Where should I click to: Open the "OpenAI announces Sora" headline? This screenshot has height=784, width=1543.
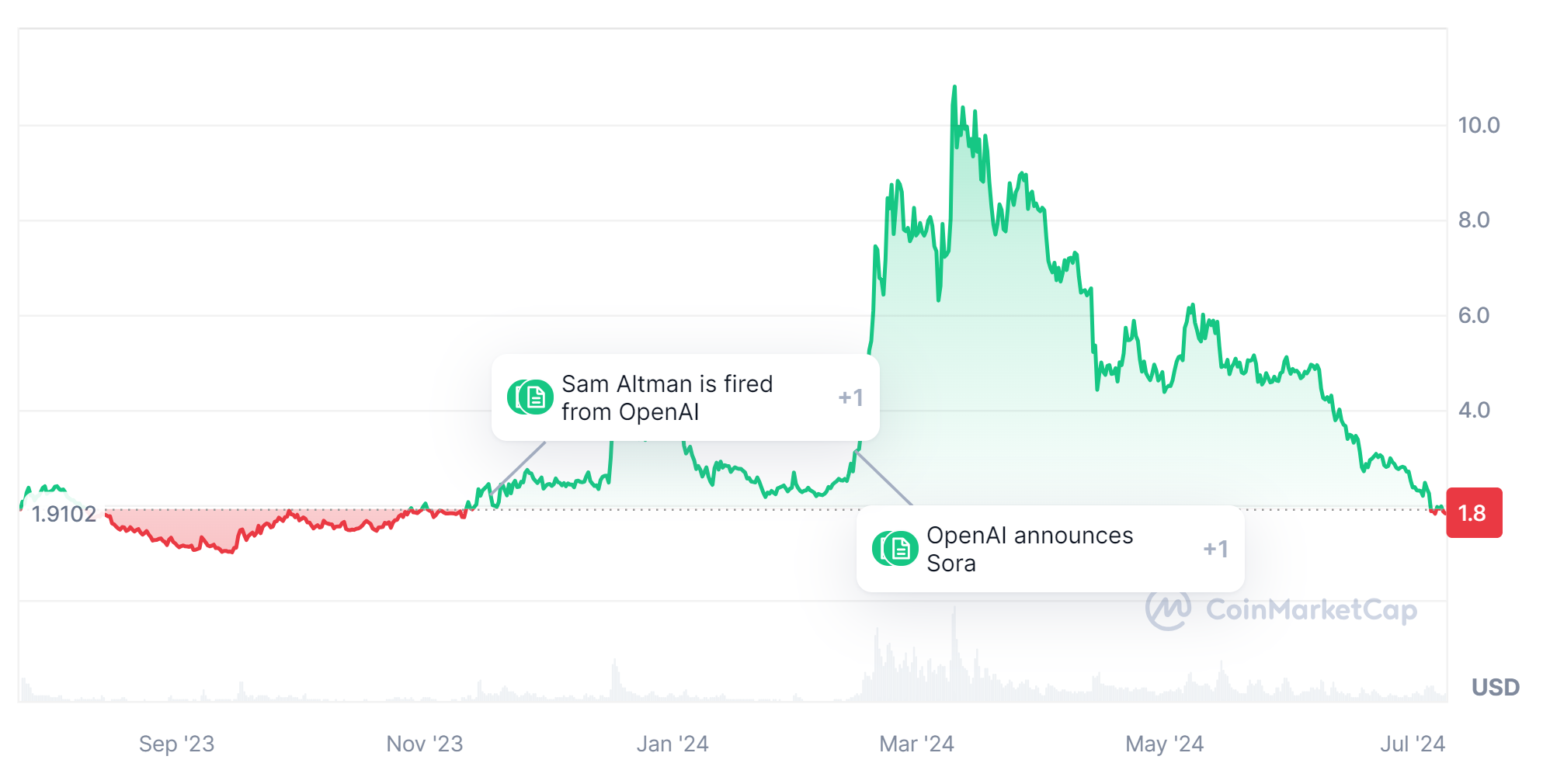(1029, 549)
